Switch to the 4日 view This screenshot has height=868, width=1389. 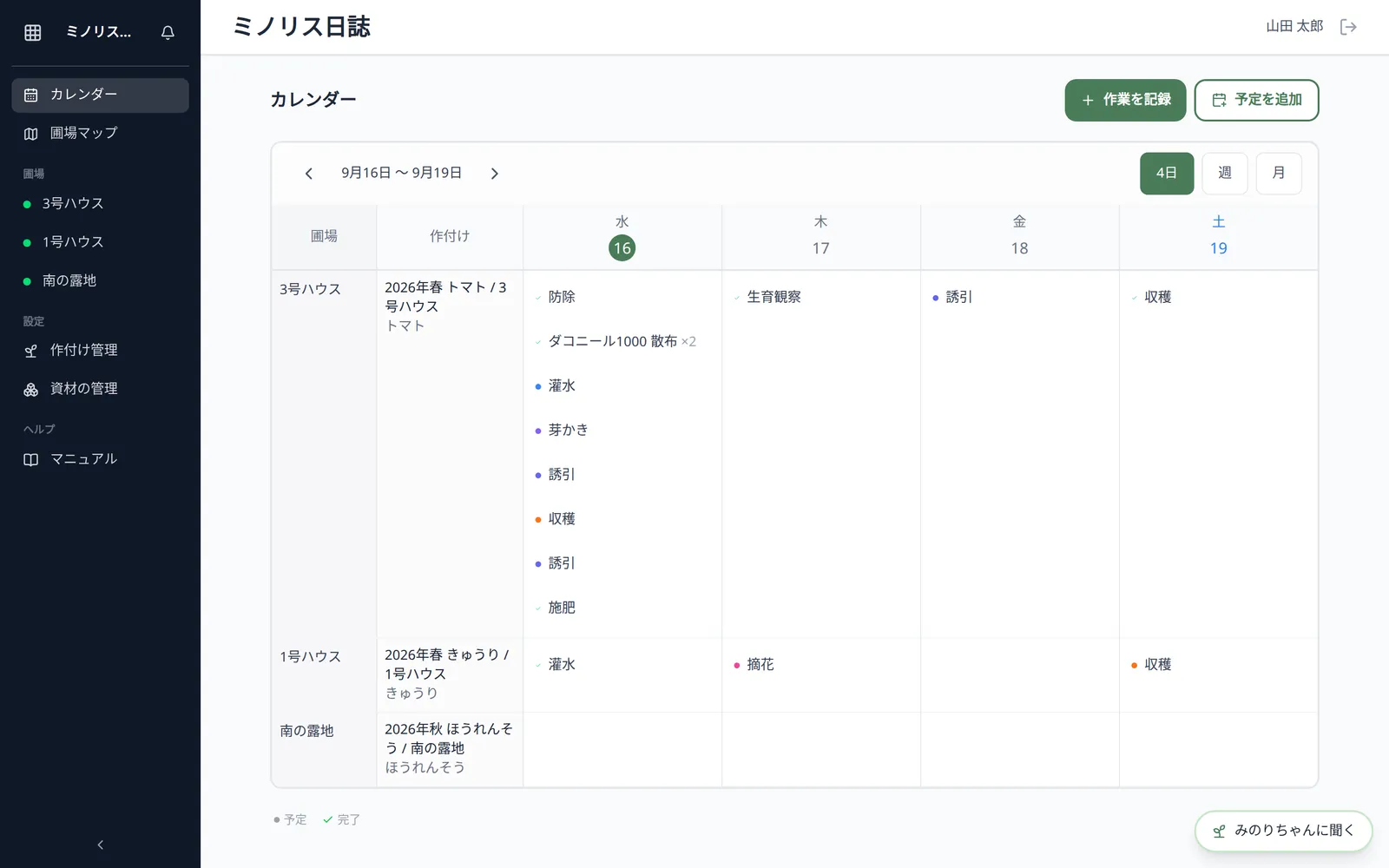click(x=1166, y=174)
